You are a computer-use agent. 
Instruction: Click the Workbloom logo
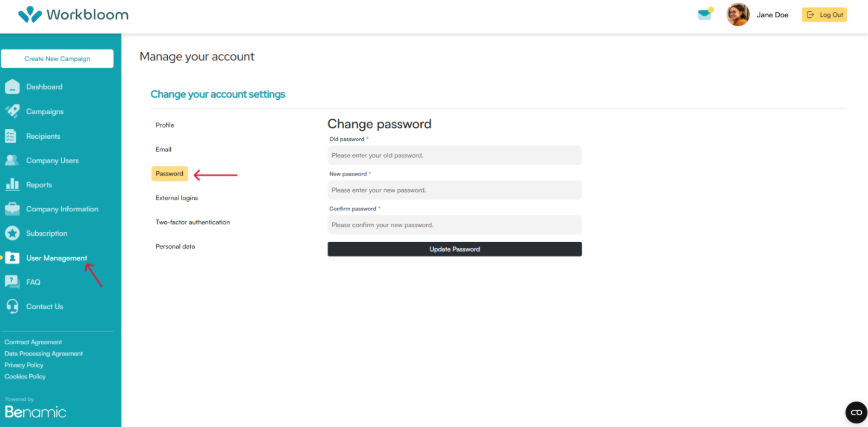pos(73,14)
